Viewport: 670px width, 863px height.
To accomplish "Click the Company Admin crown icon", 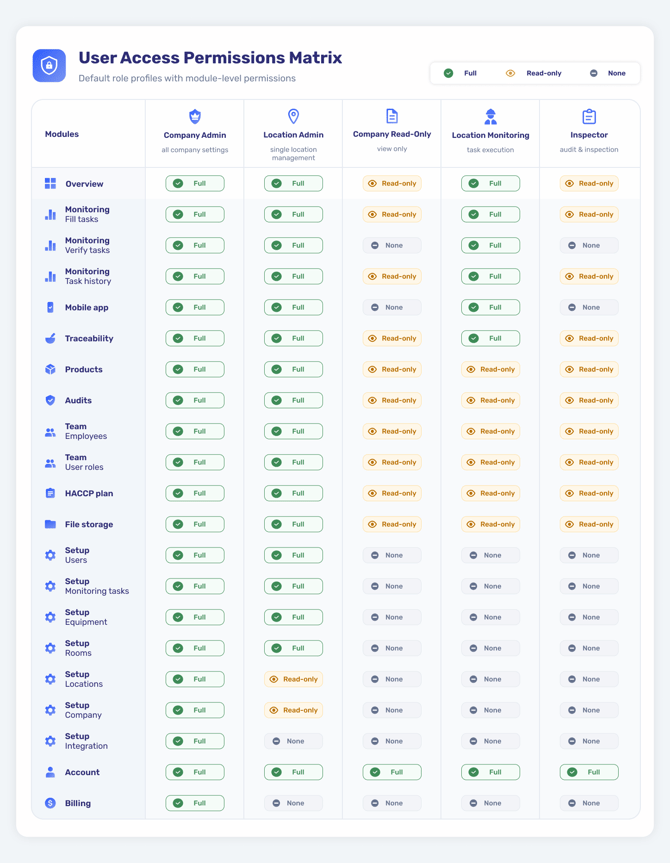I will (x=195, y=116).
